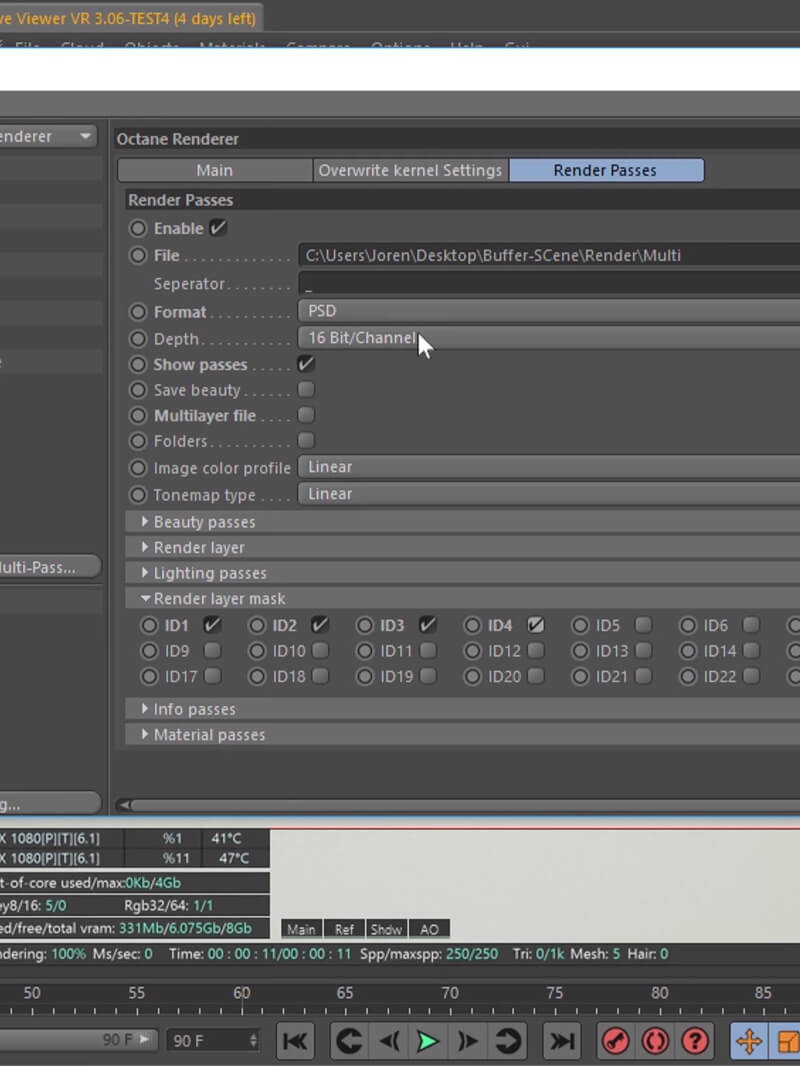Screen dimensions: 800x1066
Task: Expand the Render layer section
Action: coord(145,547)
